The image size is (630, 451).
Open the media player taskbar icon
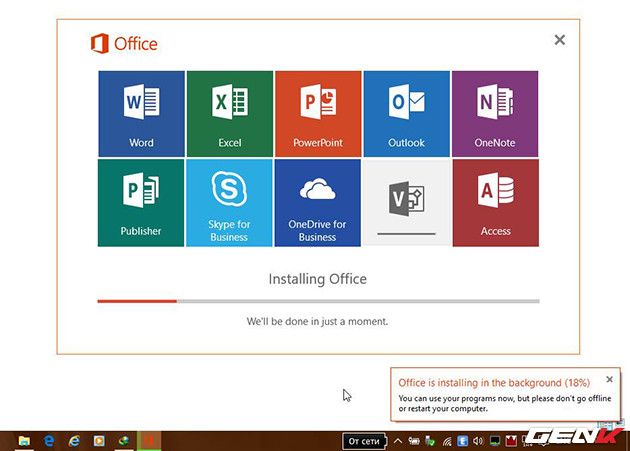[99, 441]
